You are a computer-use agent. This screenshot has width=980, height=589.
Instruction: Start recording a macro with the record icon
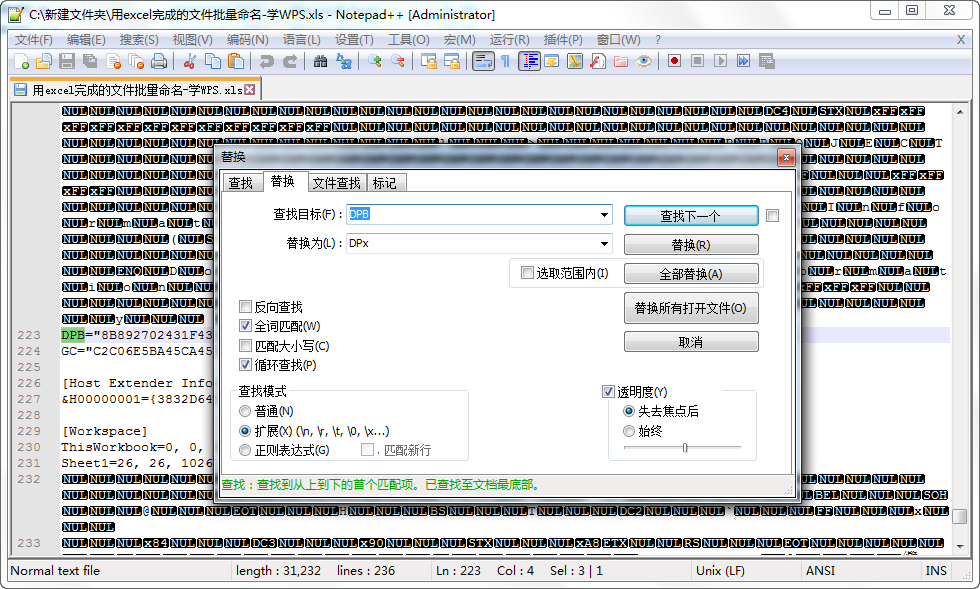pyautogui.click(x=676, y=61)
